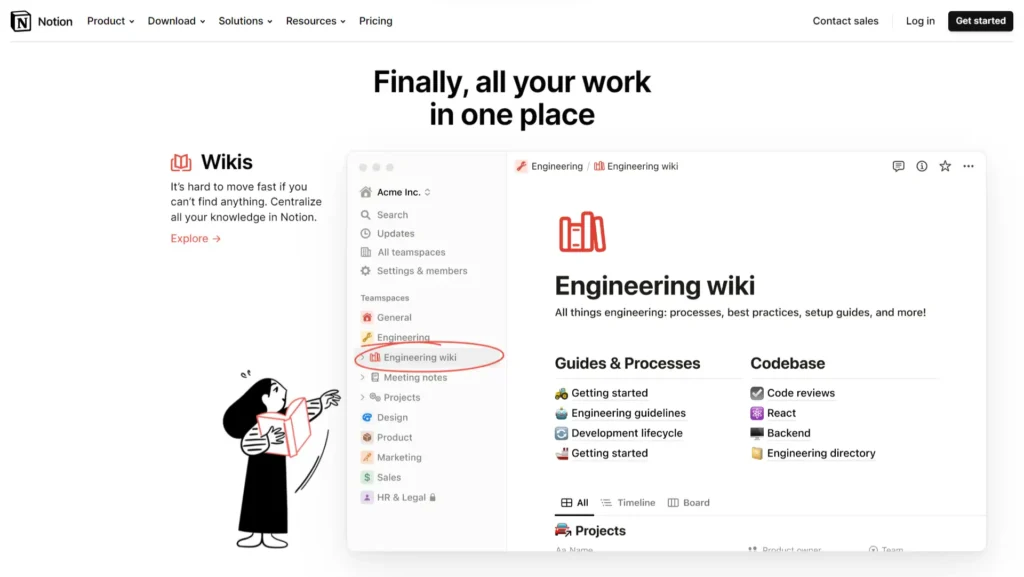Click the Search magnifier in sidebar
The width and height of the screenshot is (1024, 577).
pos(366,215)
